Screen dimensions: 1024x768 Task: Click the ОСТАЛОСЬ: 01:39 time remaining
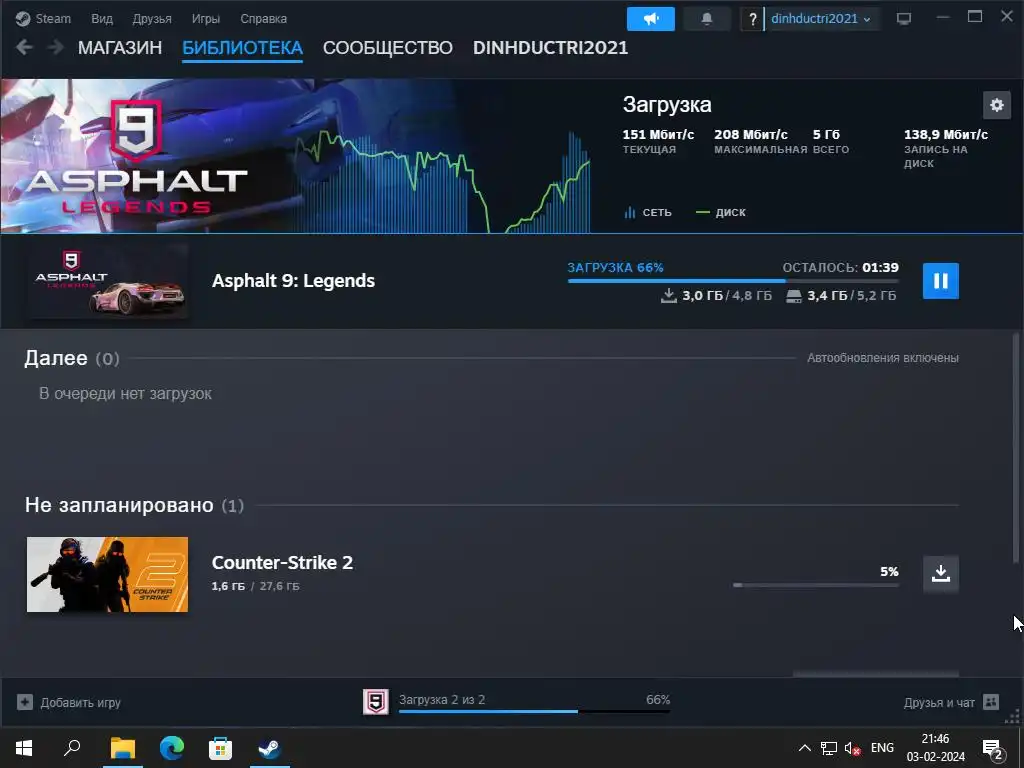[x=840, y=268]
